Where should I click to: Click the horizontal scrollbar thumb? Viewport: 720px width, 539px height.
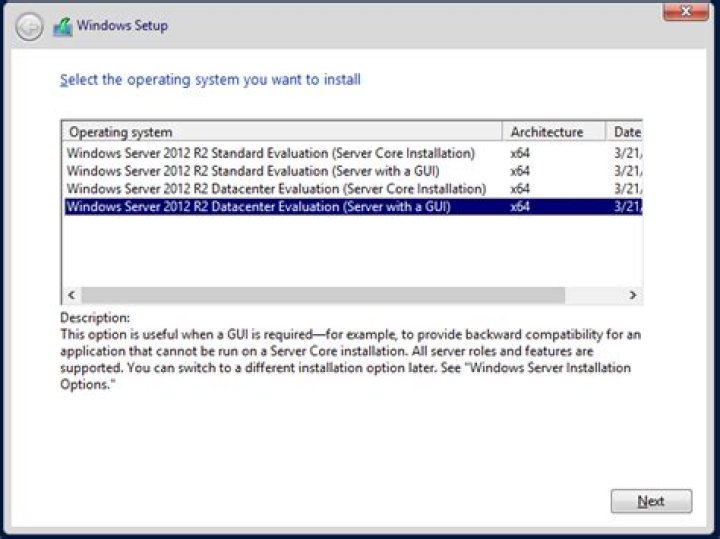(x=323, y=295)
